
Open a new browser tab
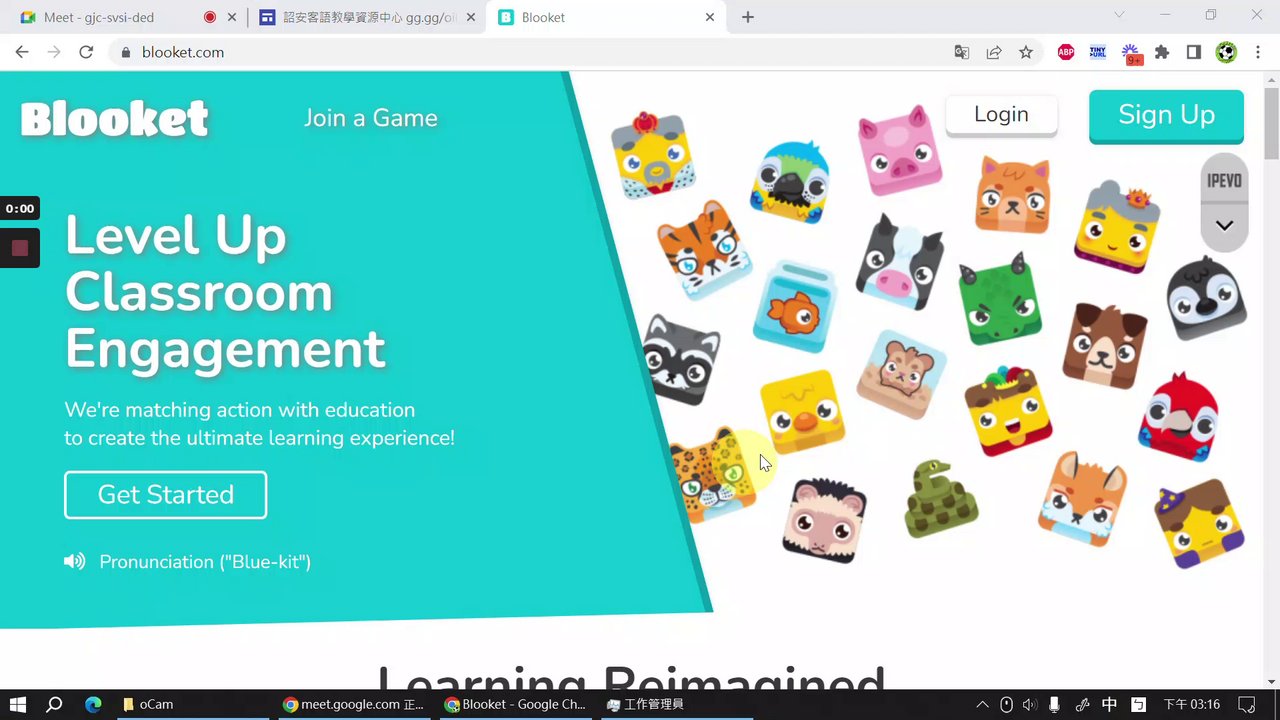(x=748, y=17)
